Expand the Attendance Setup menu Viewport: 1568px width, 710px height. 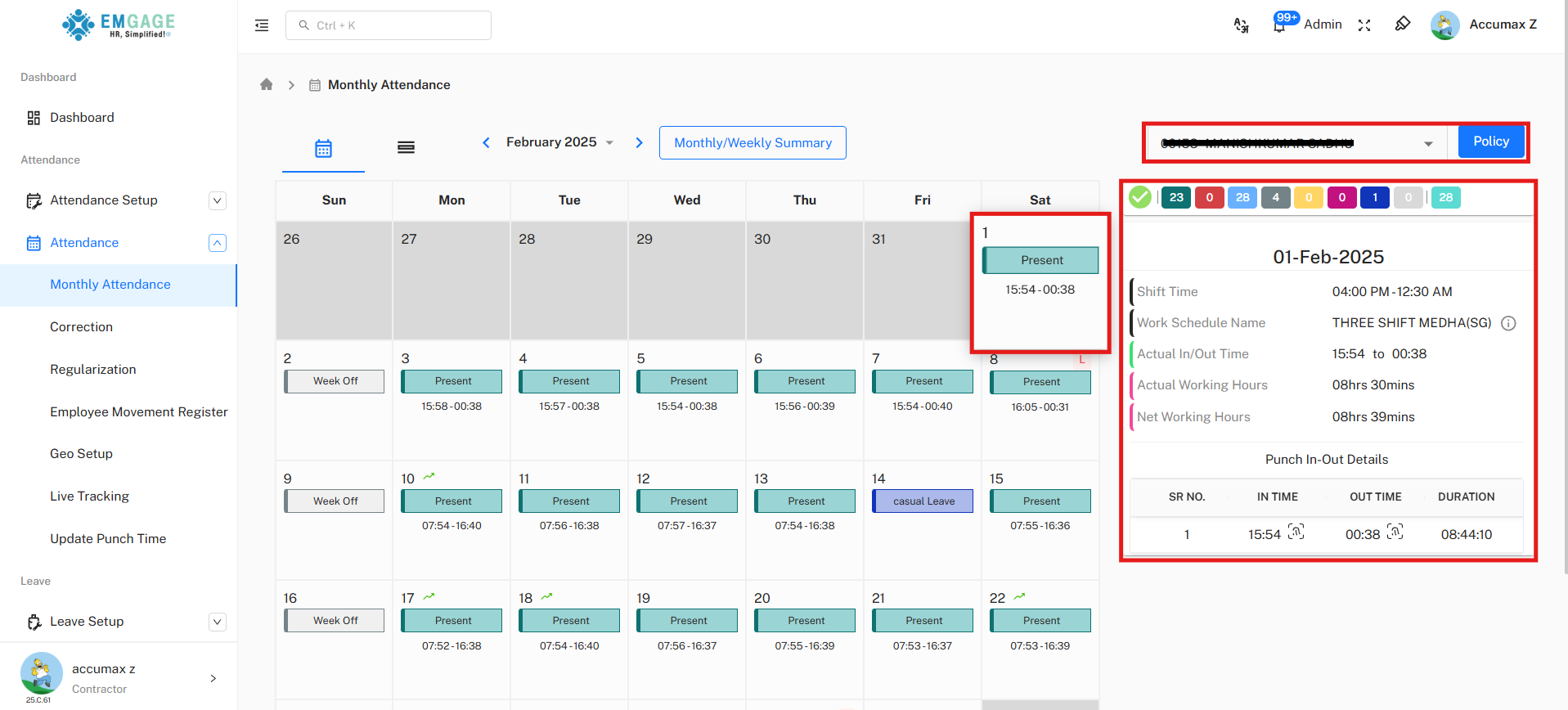point(217,200)
